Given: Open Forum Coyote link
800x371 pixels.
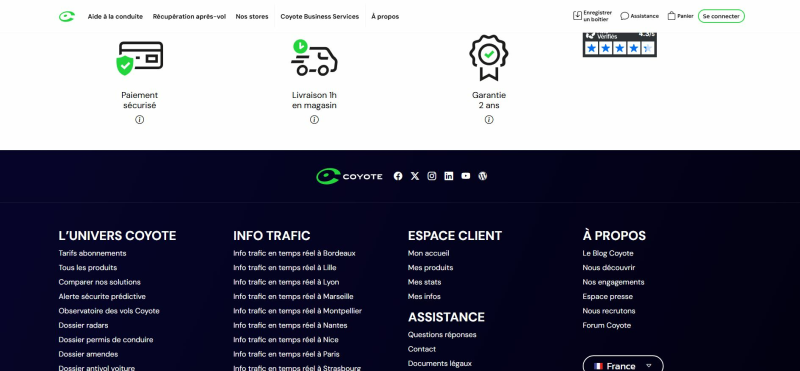Looking at the screenshot, I should [607, 325].
